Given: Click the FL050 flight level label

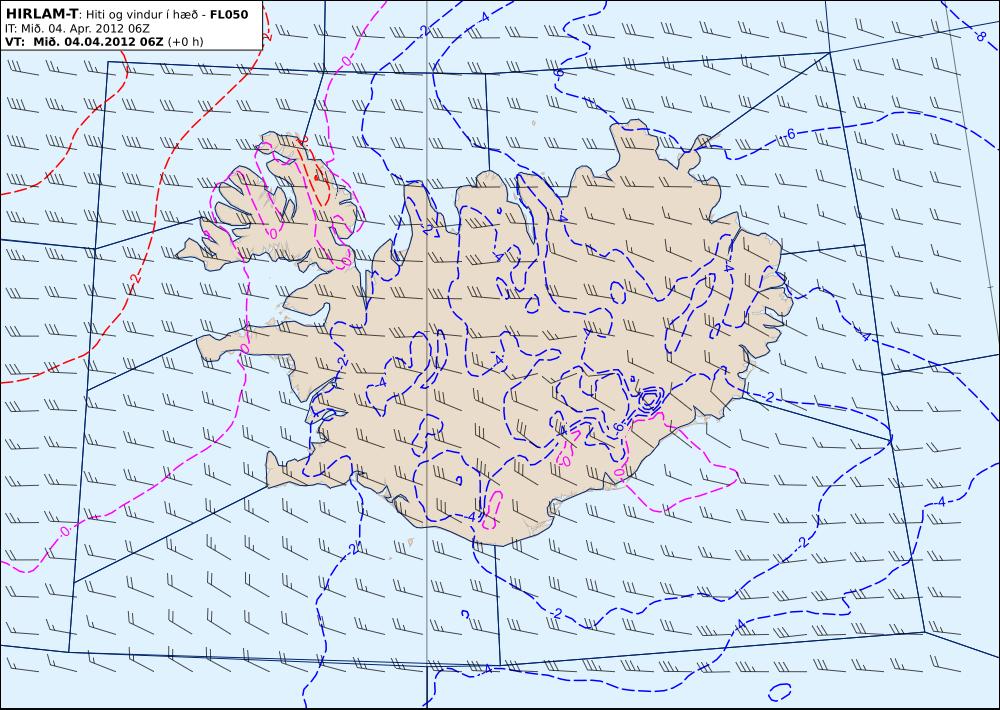Looking at the screenshot, I should pyautogui.click(x=230, y=15).
